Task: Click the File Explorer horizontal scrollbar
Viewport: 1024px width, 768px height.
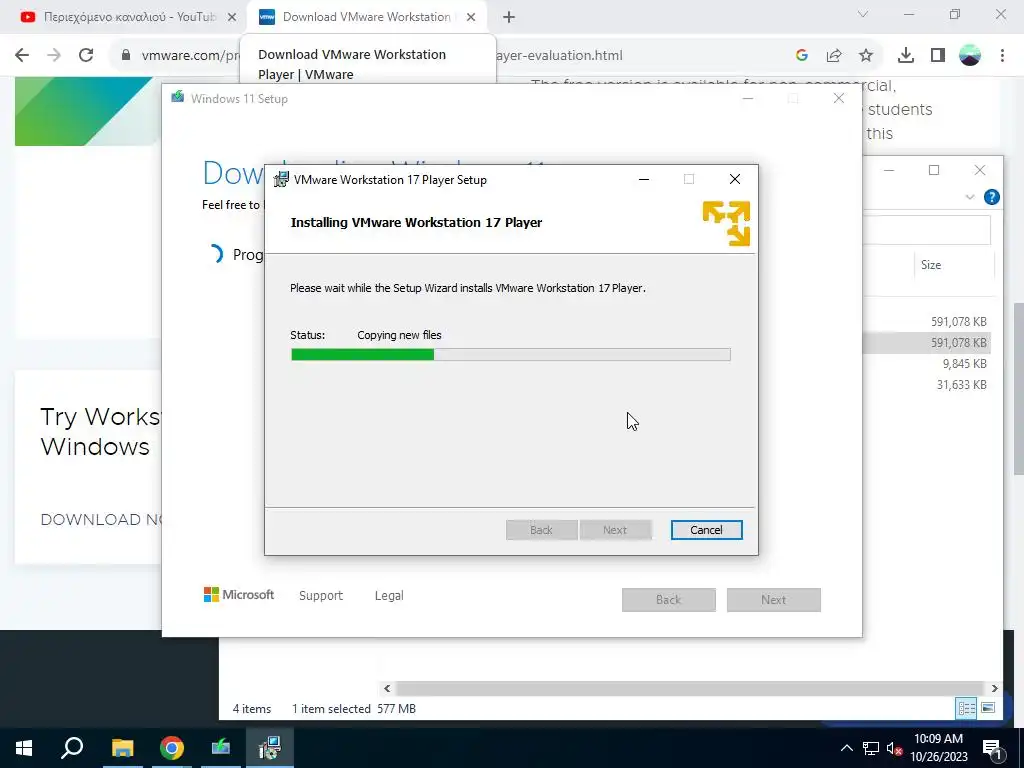Action: click(690, 688)
